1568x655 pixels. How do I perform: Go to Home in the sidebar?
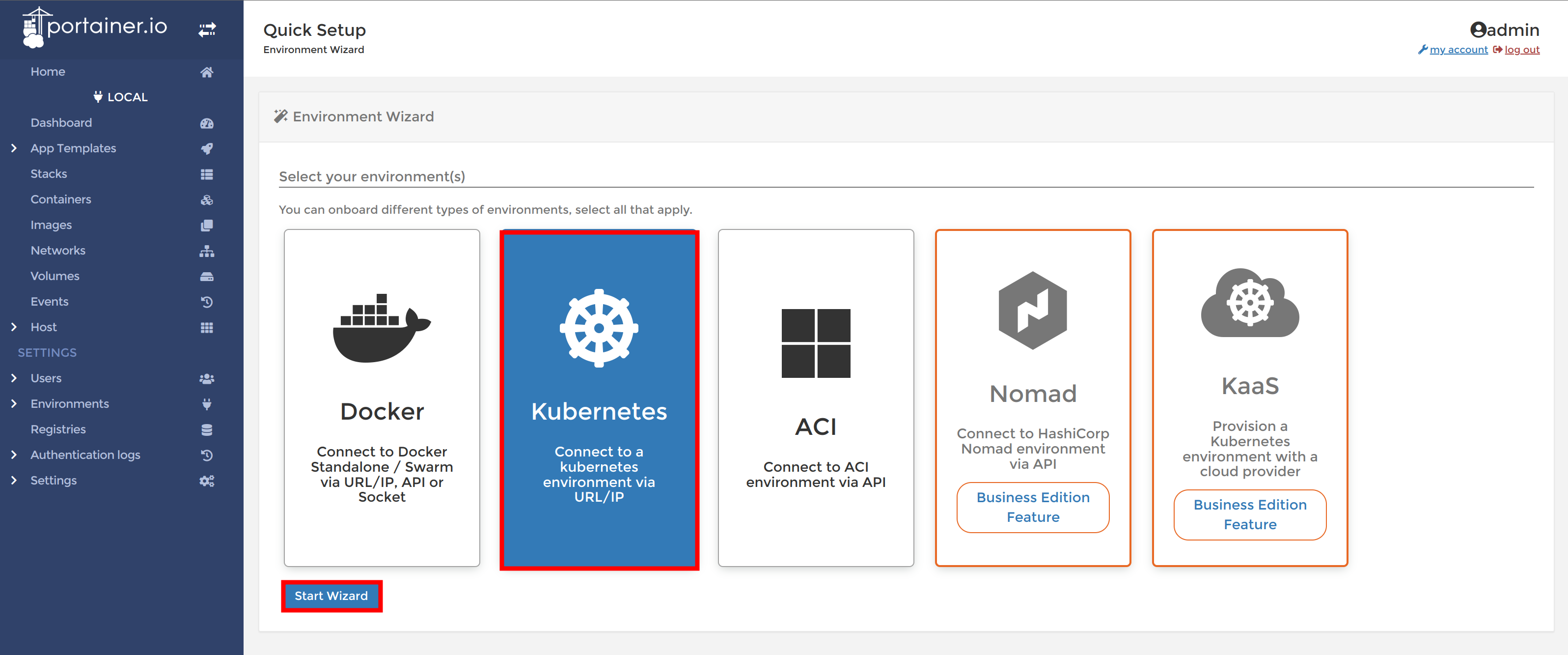[x=48, y=71]
